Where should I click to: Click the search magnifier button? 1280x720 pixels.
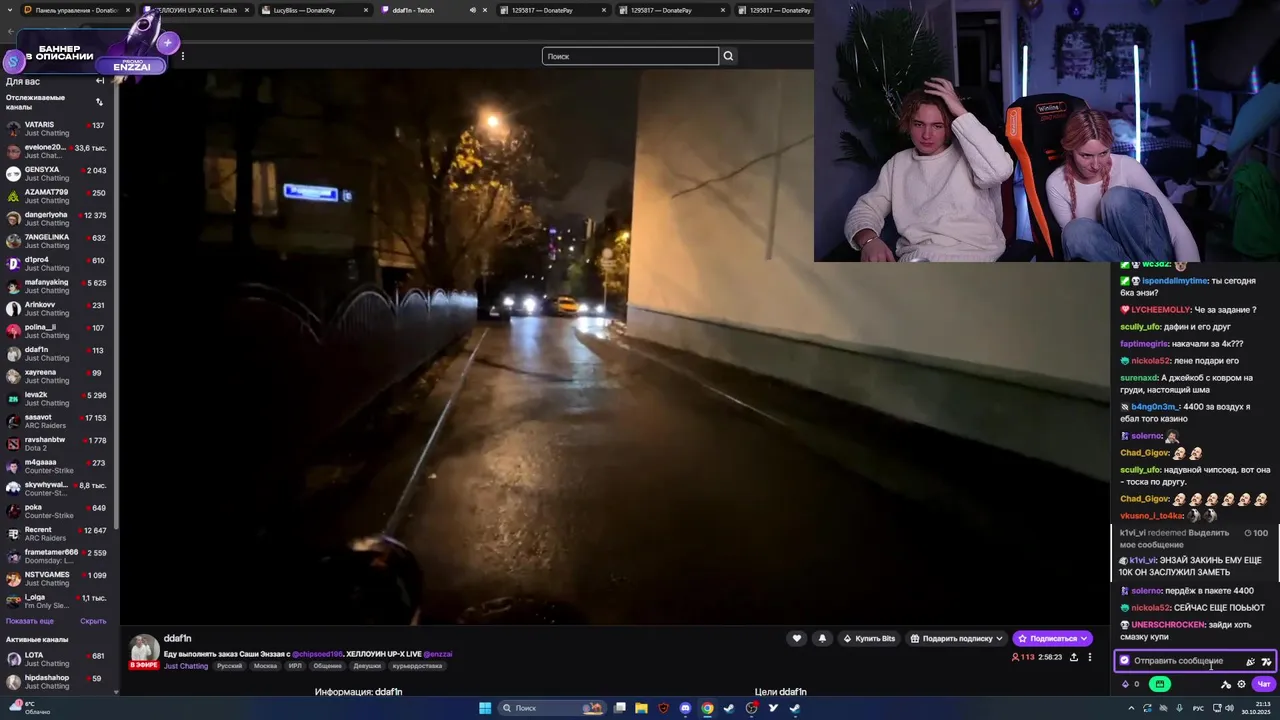(728, 56)
